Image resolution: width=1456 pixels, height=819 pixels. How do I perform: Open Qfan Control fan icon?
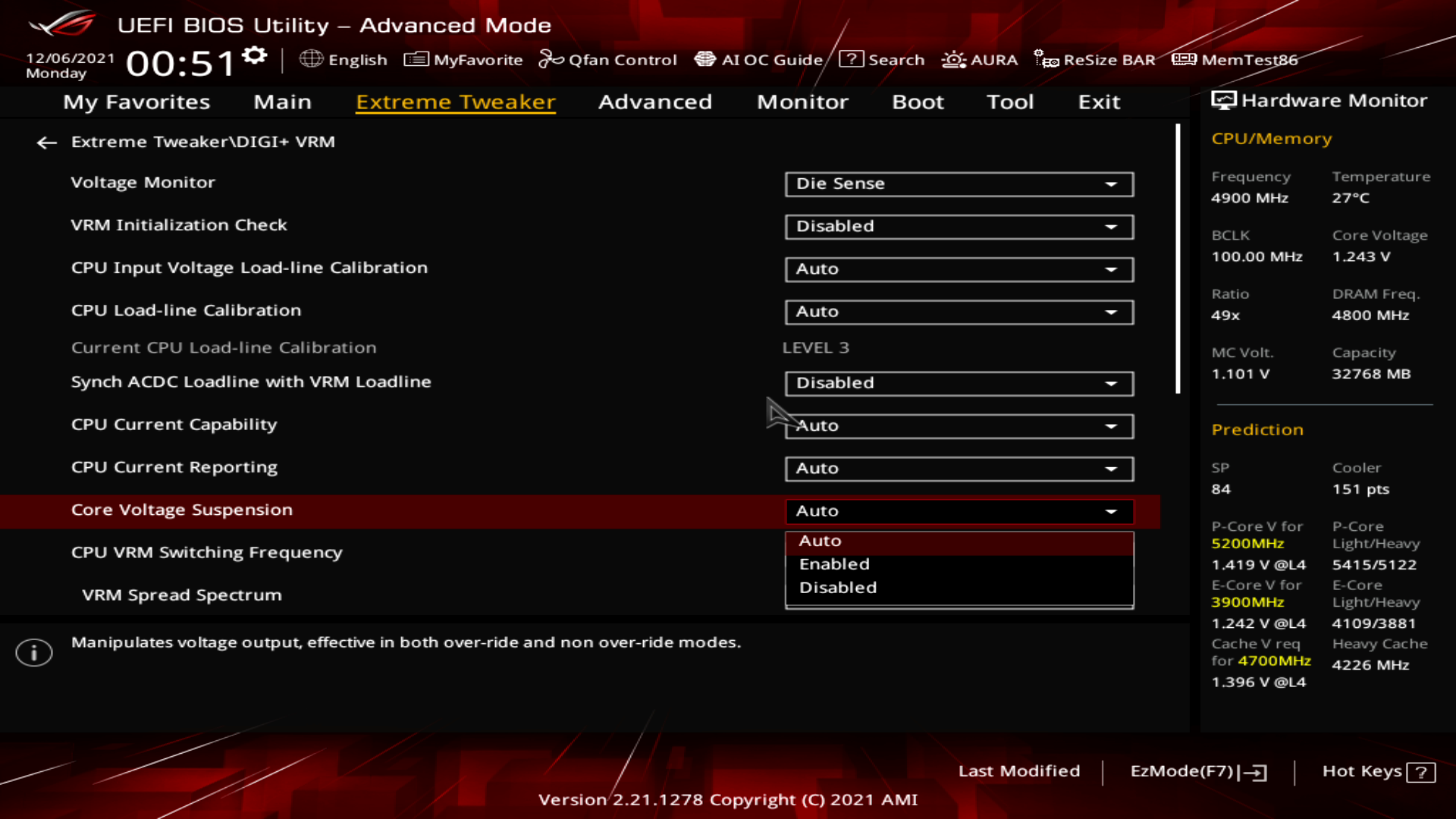551,59
